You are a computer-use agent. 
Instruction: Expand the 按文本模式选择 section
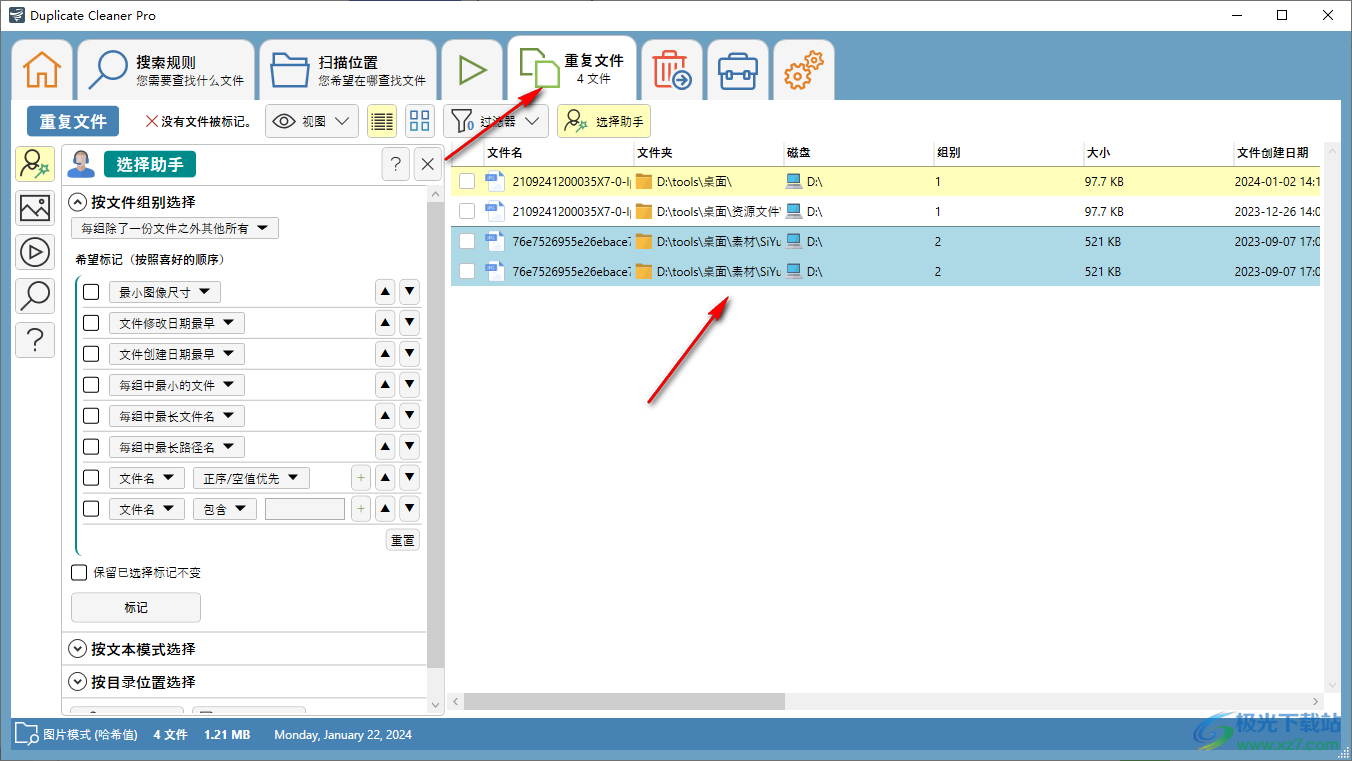click(x=78, y=649)
